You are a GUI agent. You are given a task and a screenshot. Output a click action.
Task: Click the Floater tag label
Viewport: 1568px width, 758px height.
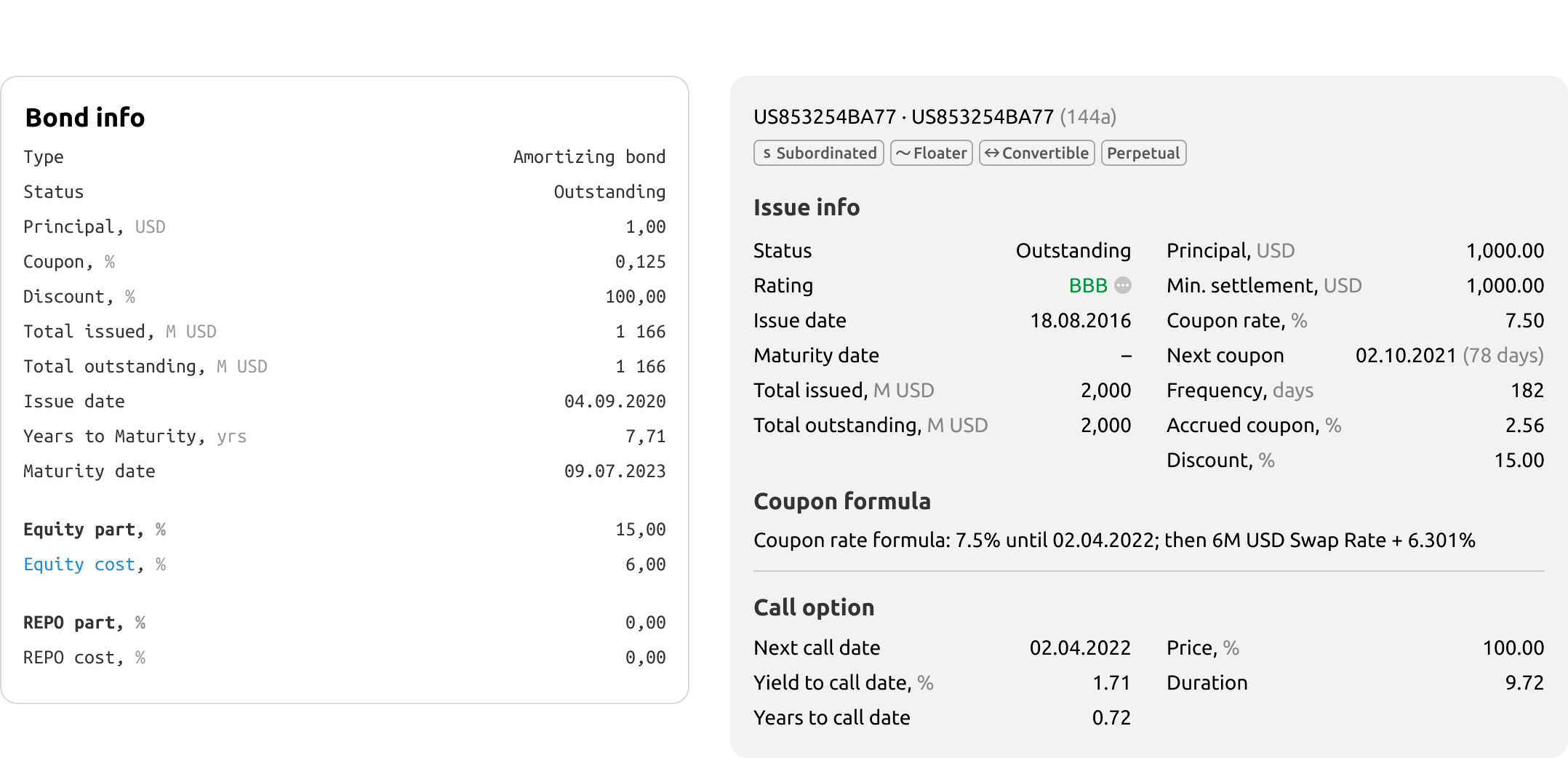click(x=940, y=153)
